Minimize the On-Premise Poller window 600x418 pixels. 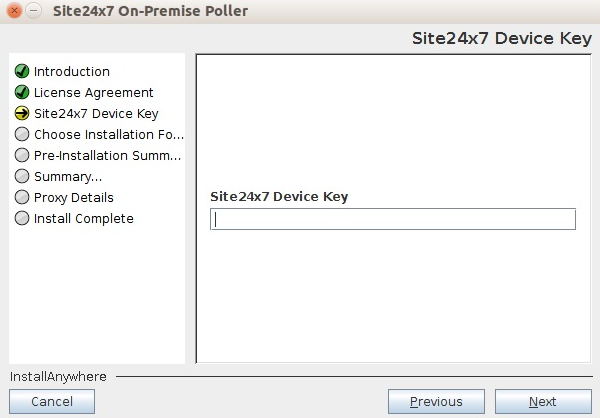point(33,11)
